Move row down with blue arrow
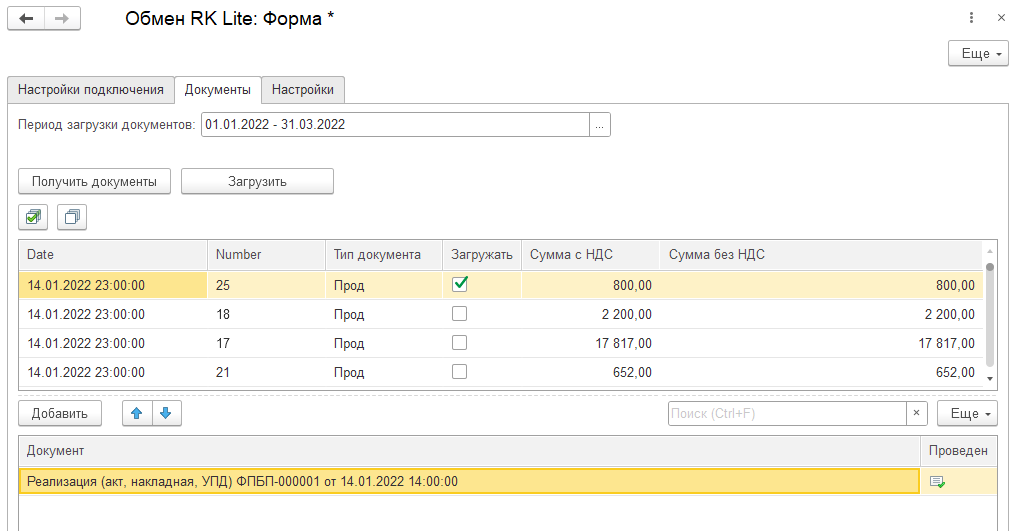1016x531 pixels. tap(166, 413)
